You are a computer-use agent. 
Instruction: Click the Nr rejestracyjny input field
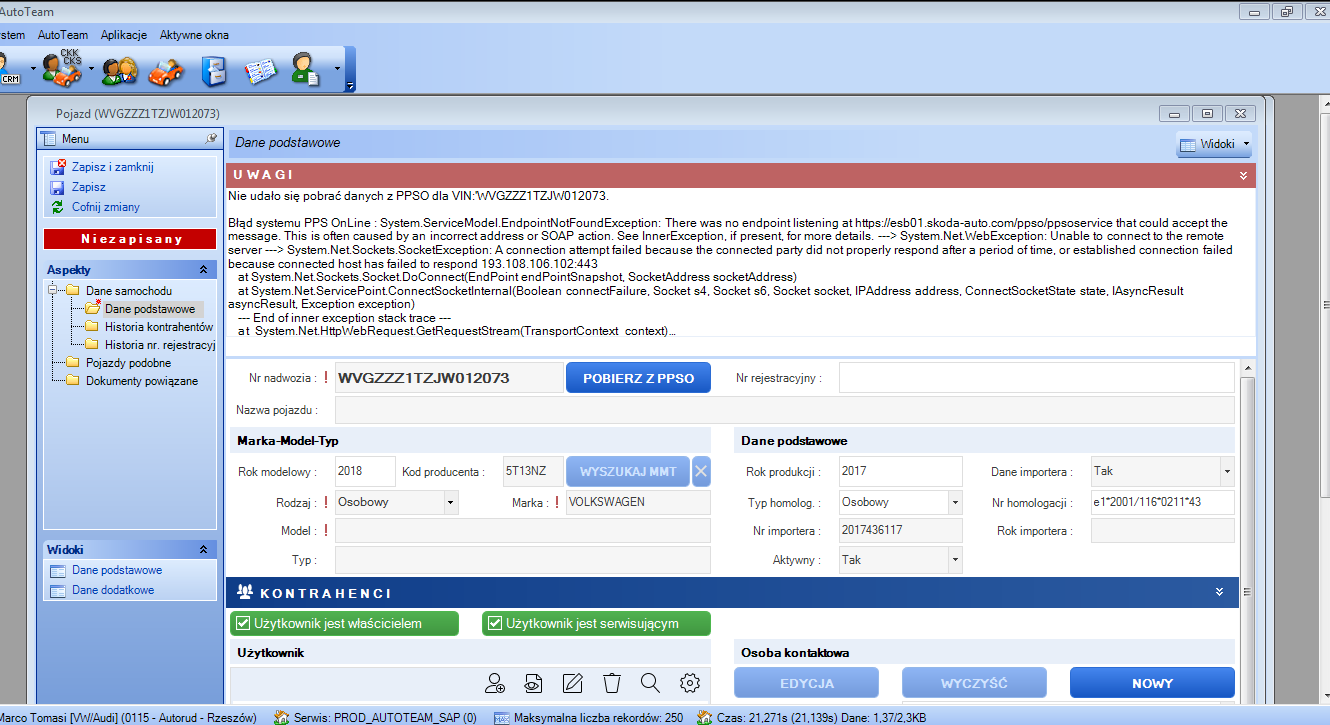[x=1036, y=378]
